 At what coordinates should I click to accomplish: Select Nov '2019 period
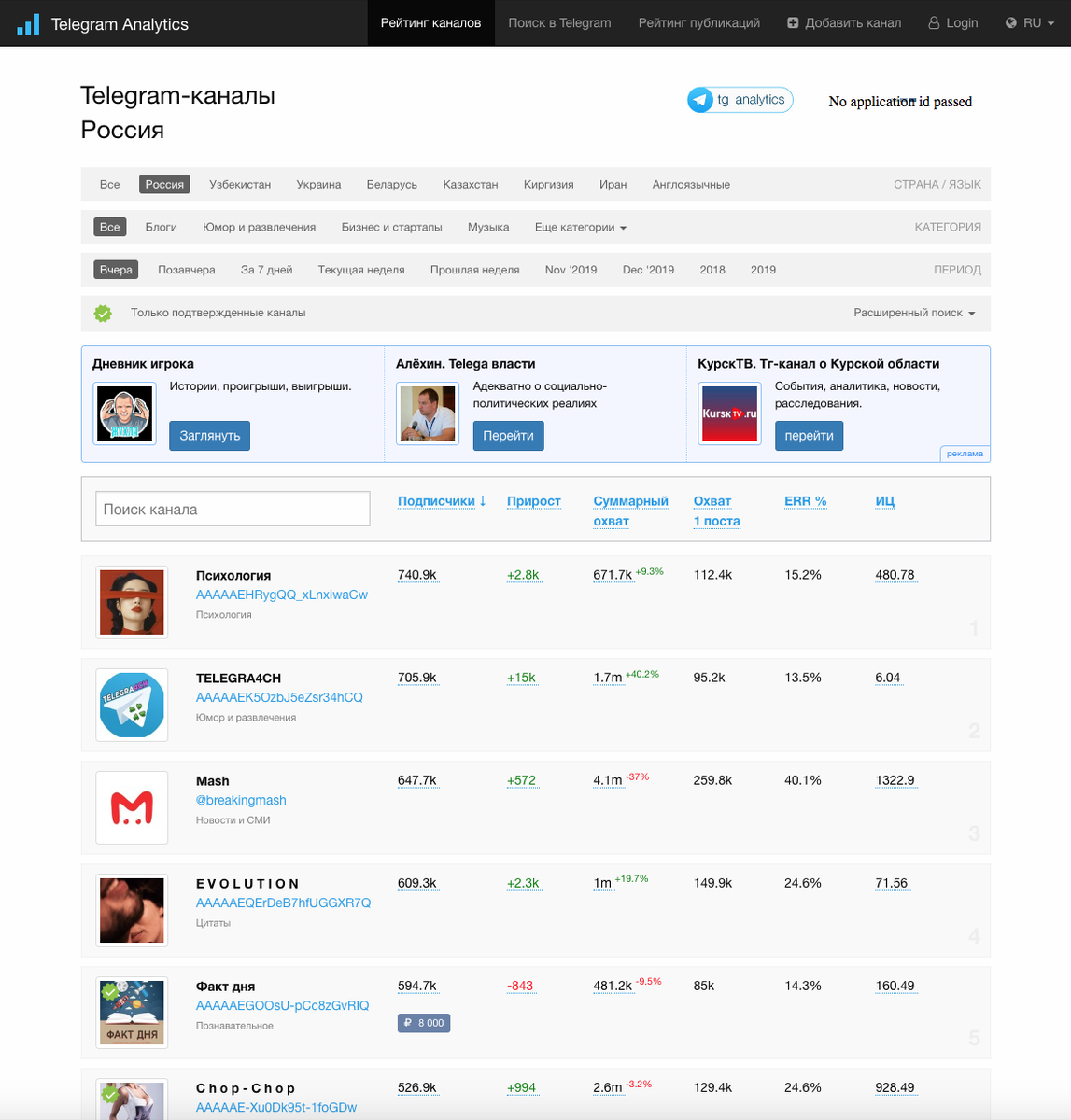coord(571,270)
